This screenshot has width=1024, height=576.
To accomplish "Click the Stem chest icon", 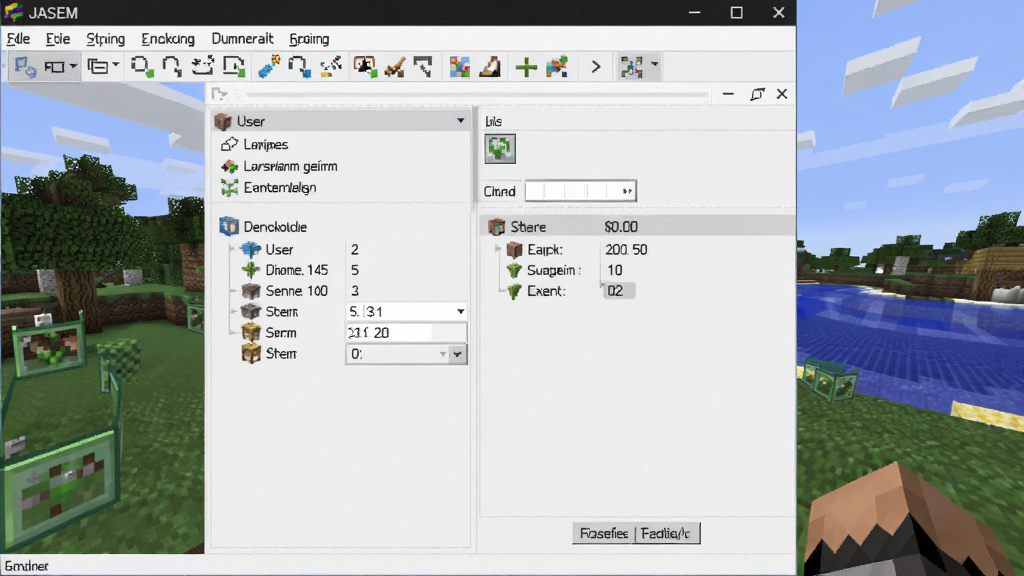I will (251, 353).
